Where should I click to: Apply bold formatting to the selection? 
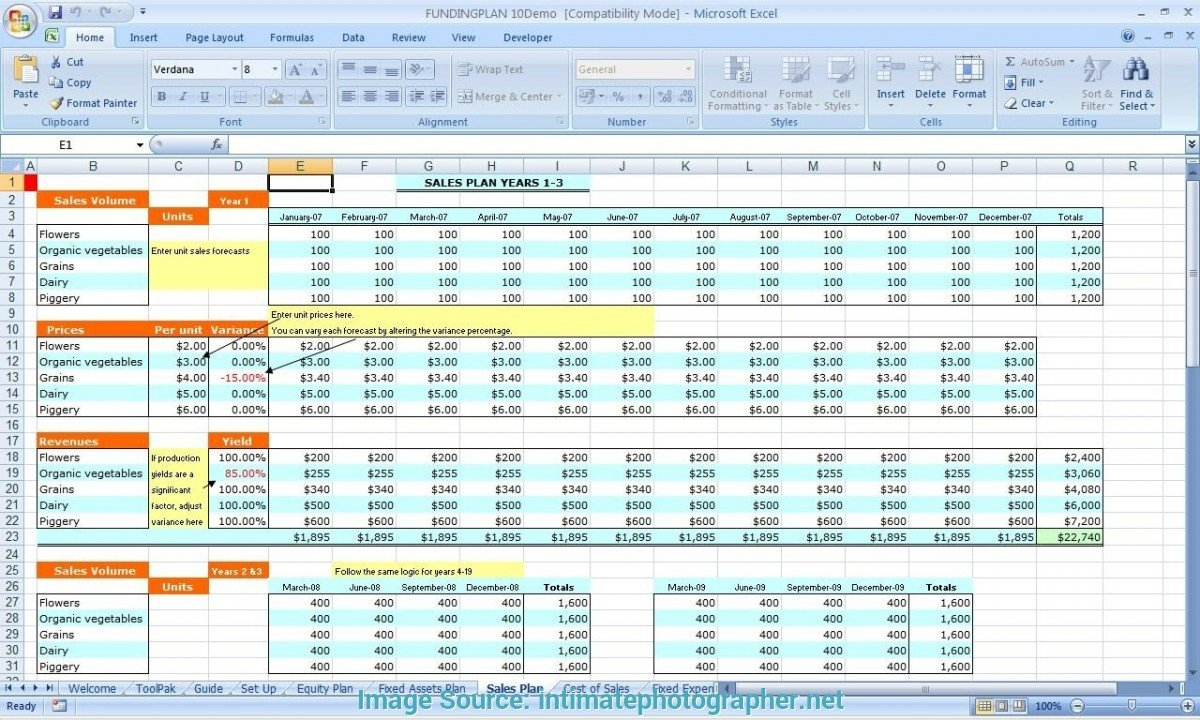click(x=161, y=95)
